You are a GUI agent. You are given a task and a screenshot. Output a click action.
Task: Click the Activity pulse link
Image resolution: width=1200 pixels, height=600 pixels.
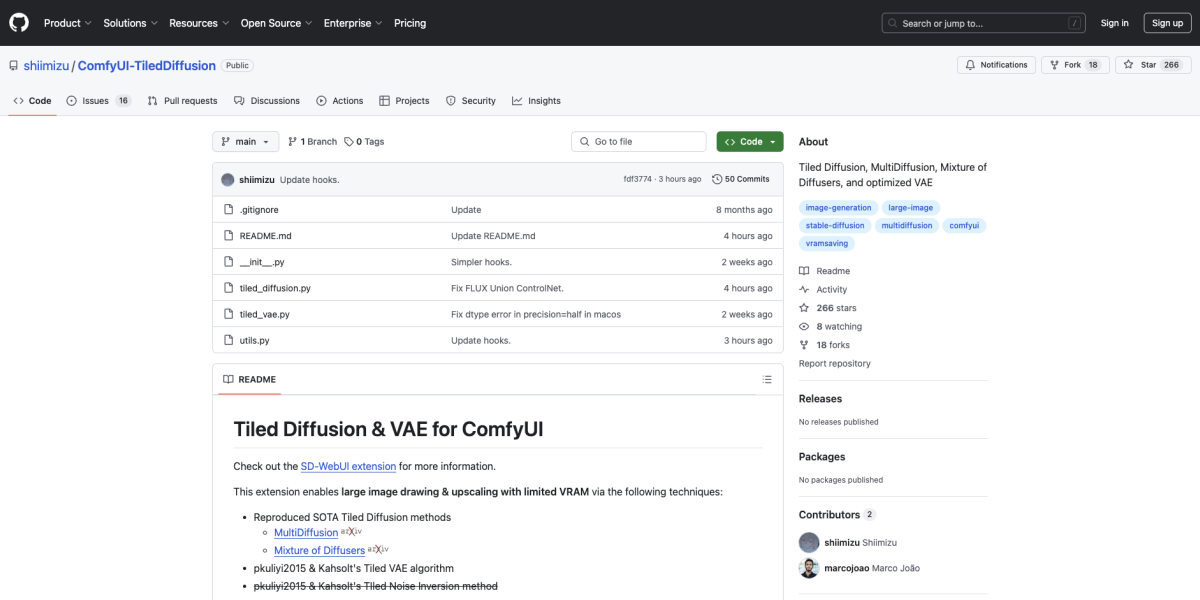(831, 290)
